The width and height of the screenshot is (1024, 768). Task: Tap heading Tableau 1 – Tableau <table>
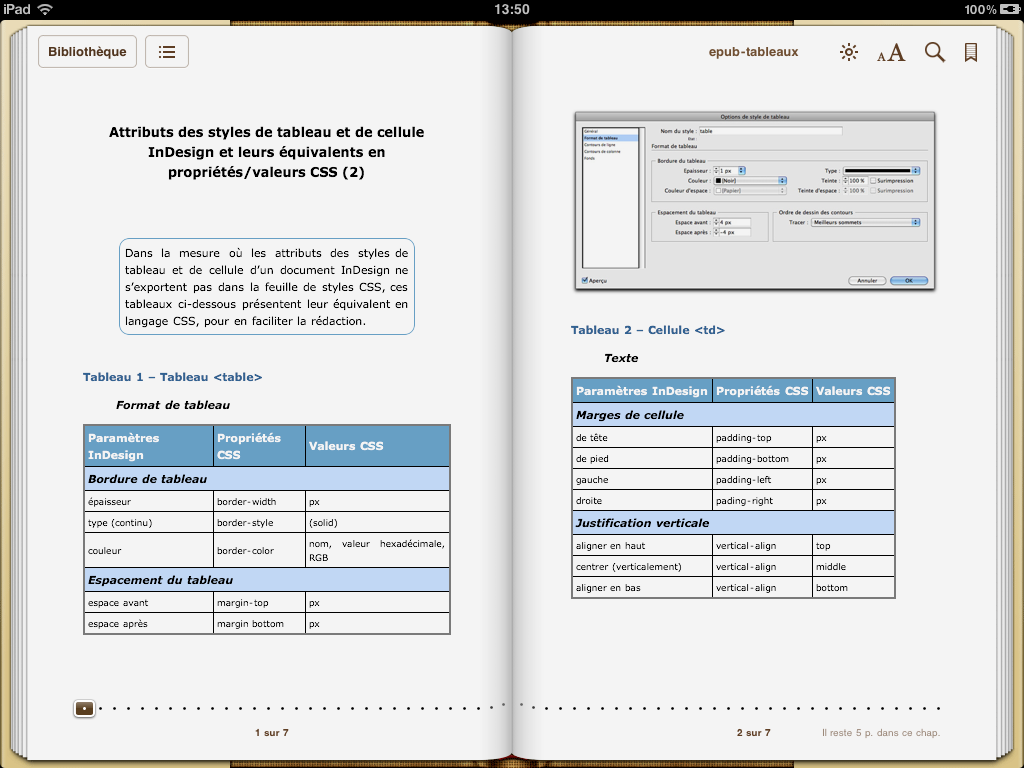172,377
